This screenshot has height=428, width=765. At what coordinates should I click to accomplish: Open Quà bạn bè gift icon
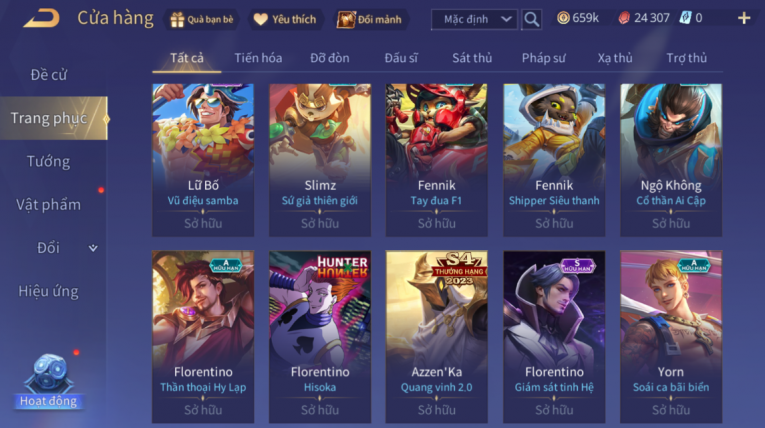click(x=201, y=20)
